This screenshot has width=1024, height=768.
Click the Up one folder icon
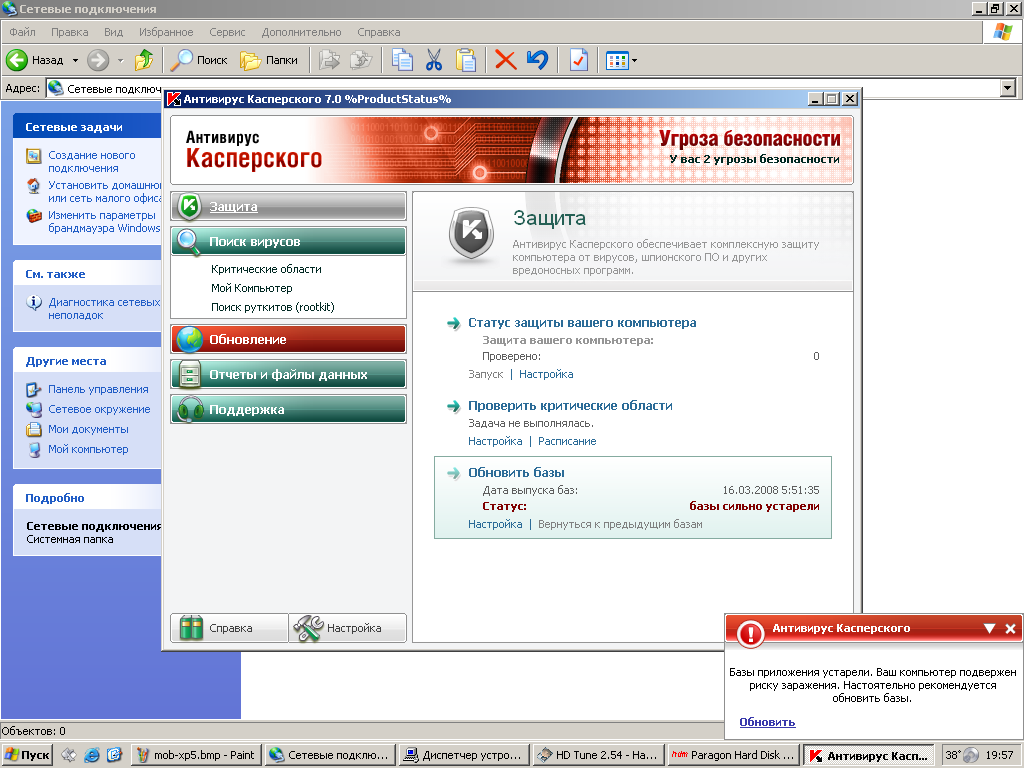(144, 60)
